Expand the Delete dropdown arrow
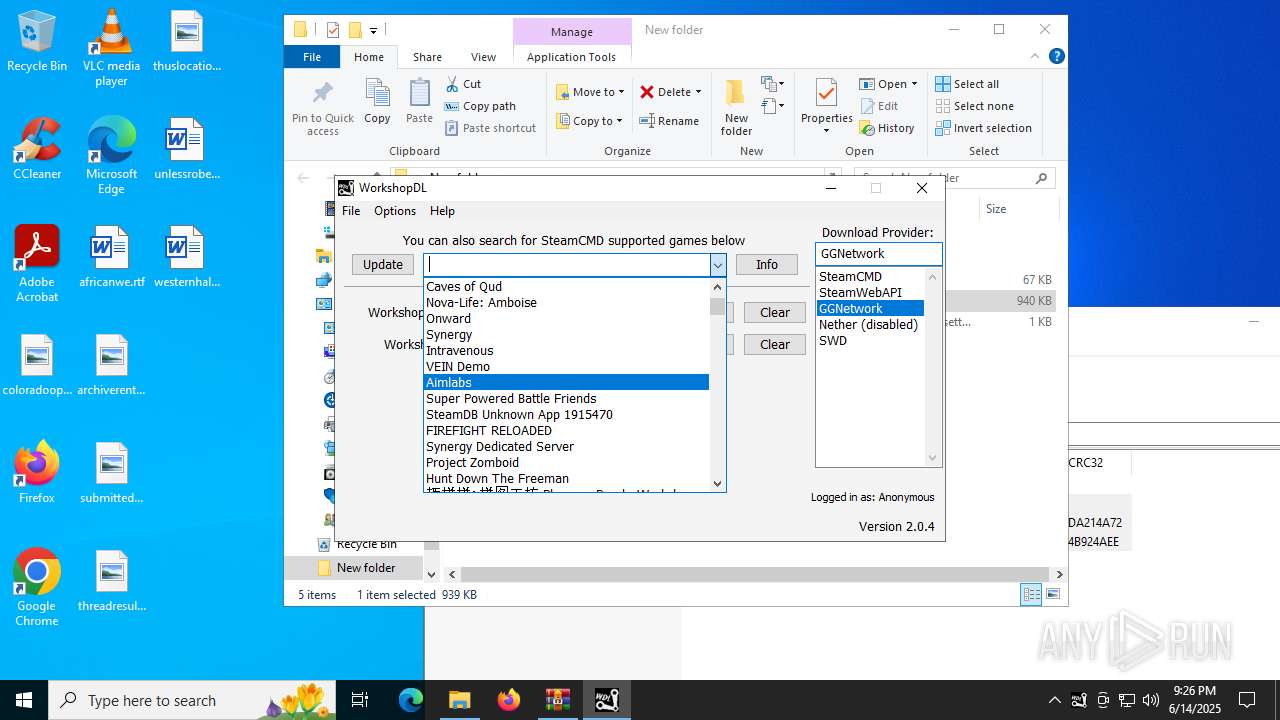 pos(698,92)
